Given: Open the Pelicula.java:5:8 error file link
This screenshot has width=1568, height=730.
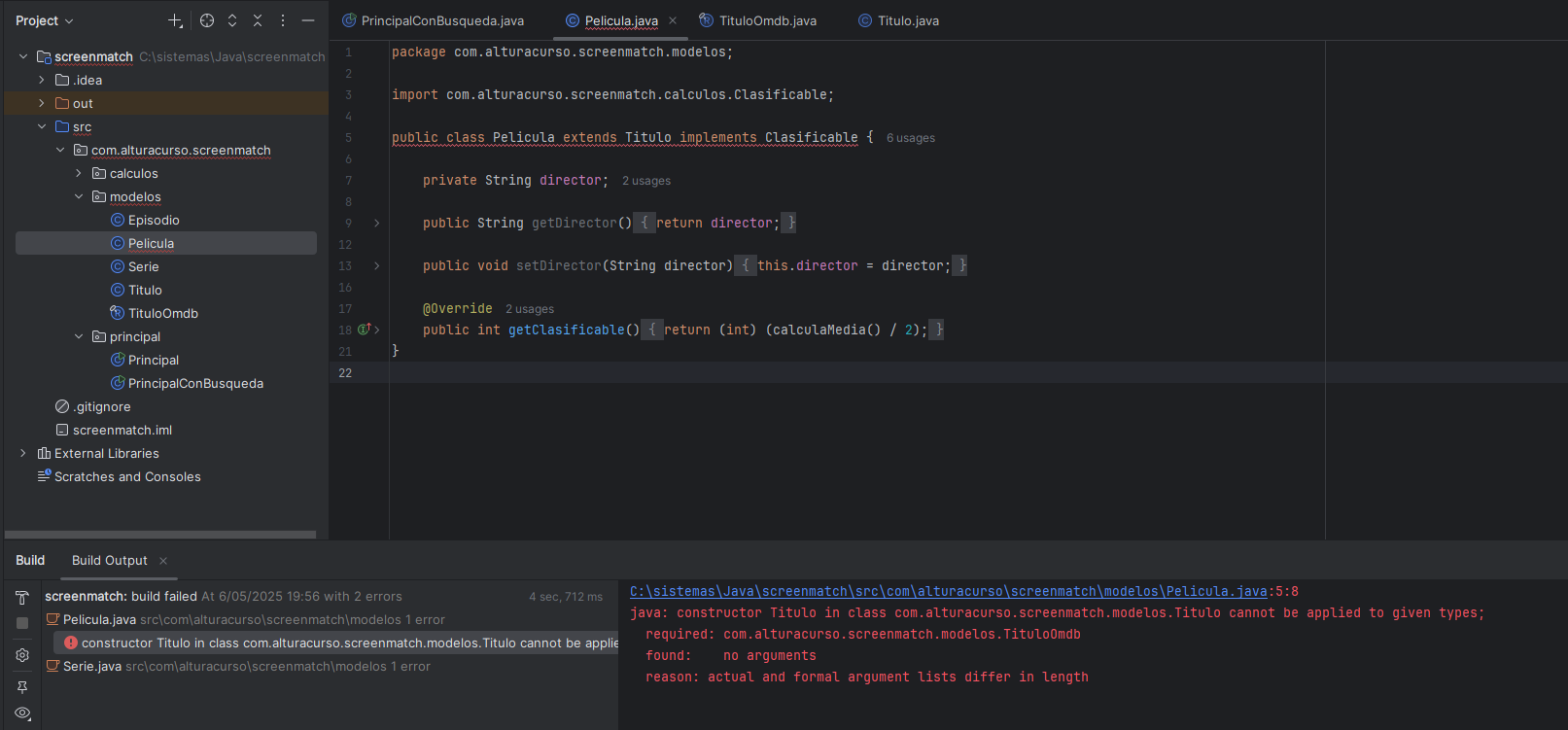Looking at the screenshot, I should click(948, 591).
